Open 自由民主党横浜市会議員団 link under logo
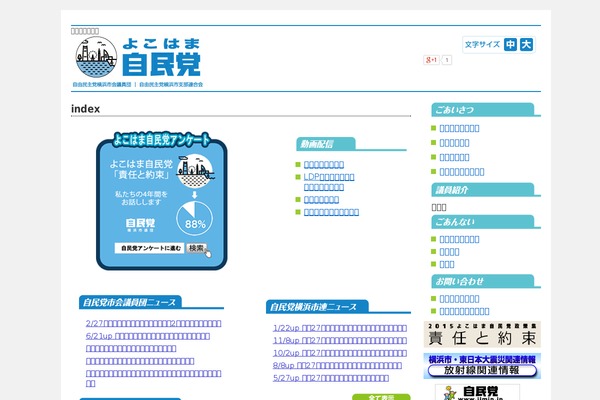Screen dimensions: 600x400 point(102,85)
